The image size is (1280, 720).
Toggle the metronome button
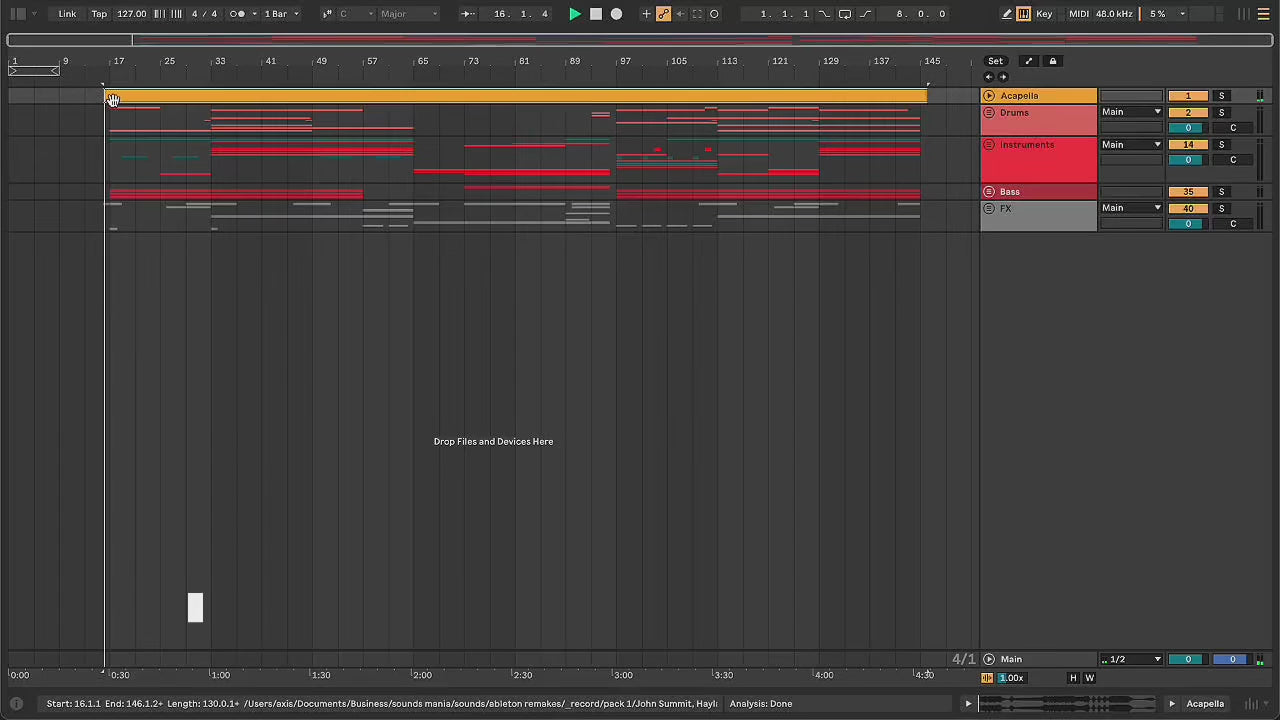click(x=238, y=14)
